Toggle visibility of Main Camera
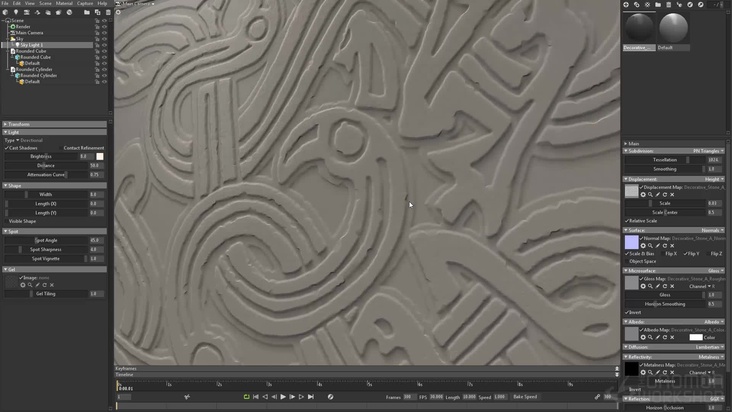Screen dimensions: 732x412 point(104,32)
